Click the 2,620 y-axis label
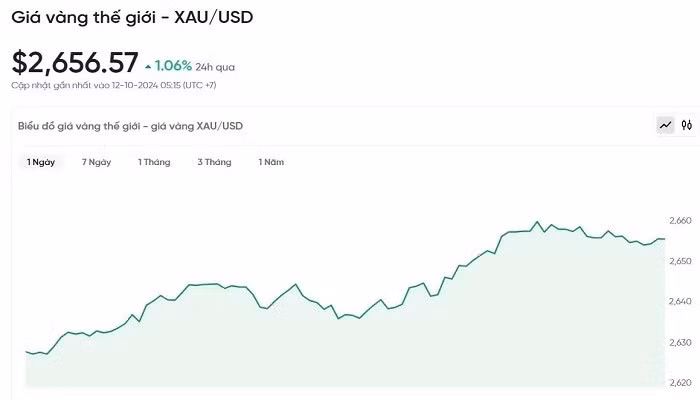The width and height of the screenshot is (700, 400). [679, 383]
